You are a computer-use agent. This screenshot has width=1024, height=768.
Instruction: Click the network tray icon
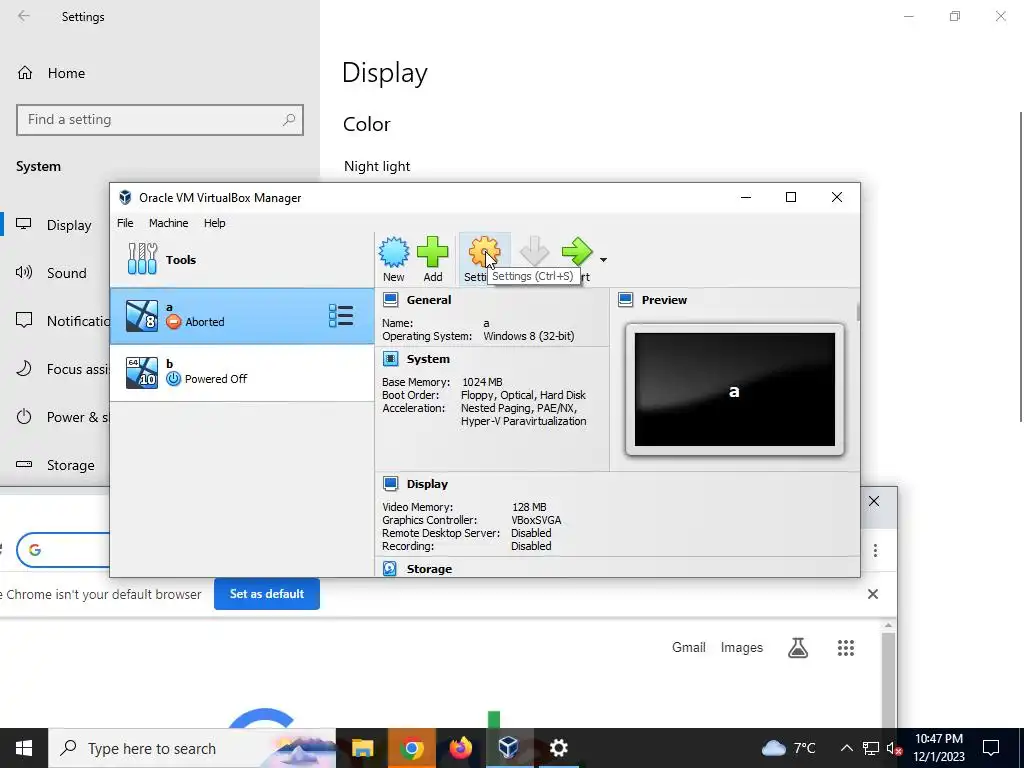pyautogui.click(x=870, y=748)
